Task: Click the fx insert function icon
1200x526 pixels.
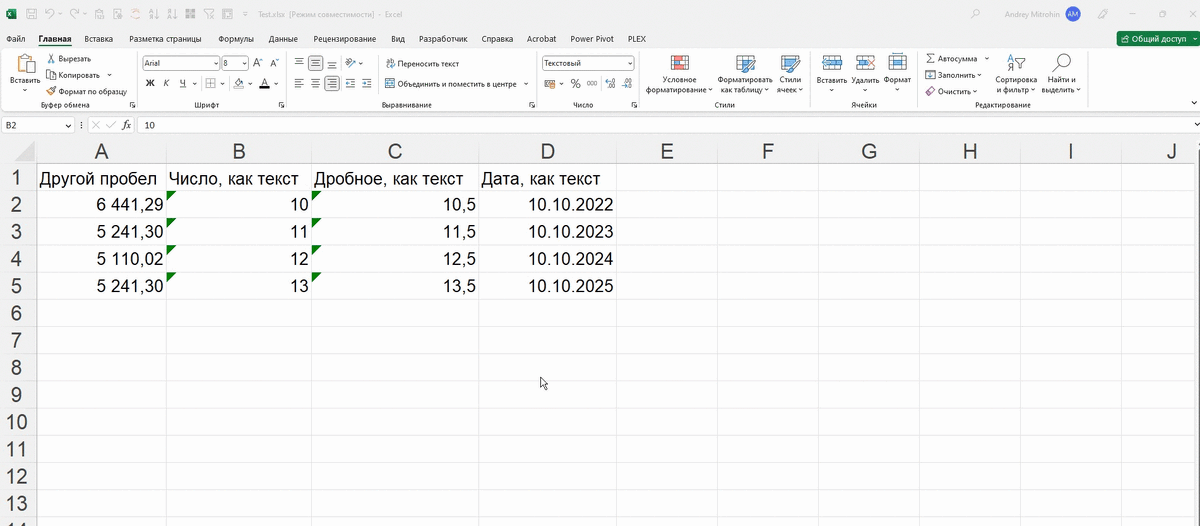Action: 126,125
